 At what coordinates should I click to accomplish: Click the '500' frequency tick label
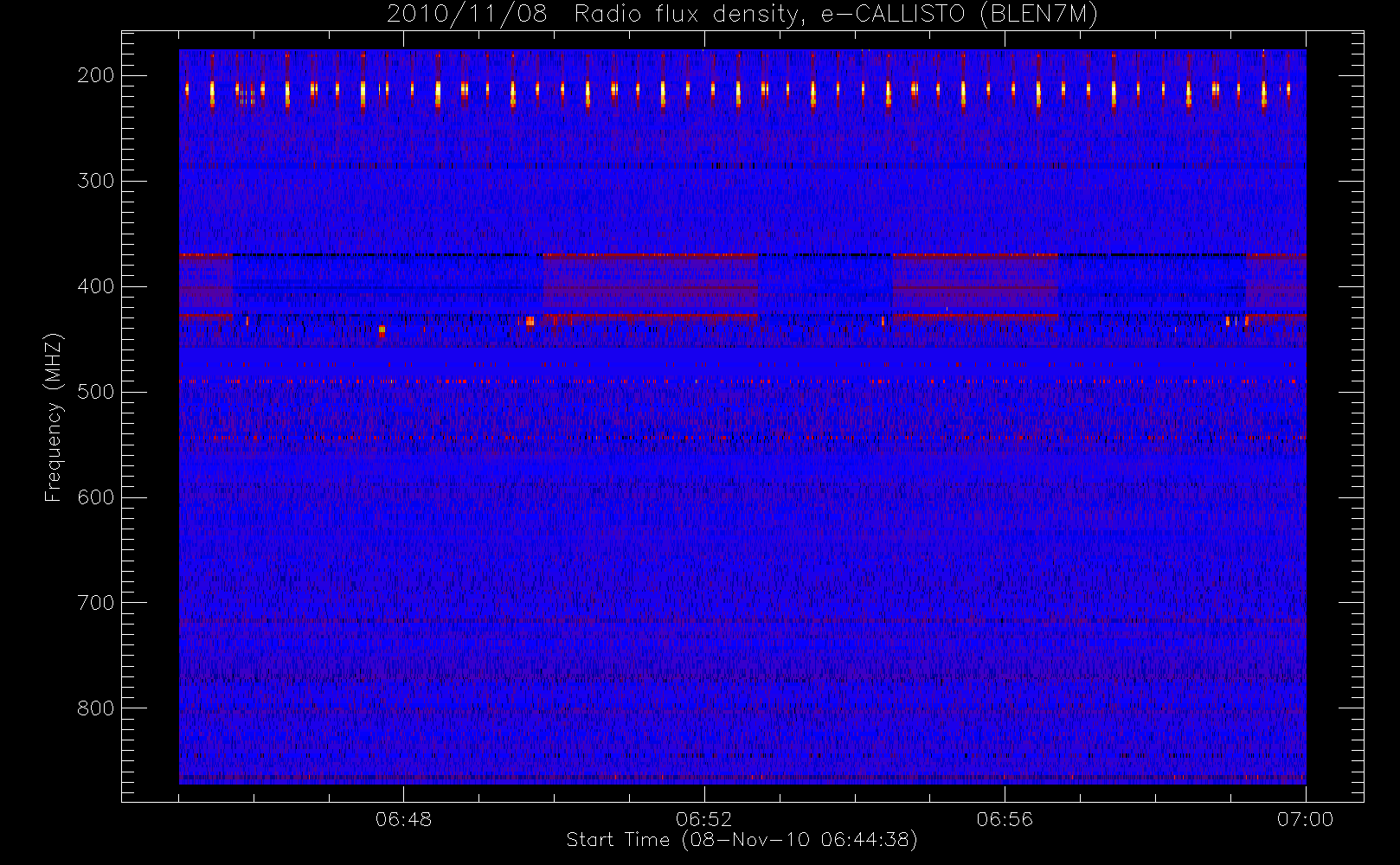click(95, 392)
